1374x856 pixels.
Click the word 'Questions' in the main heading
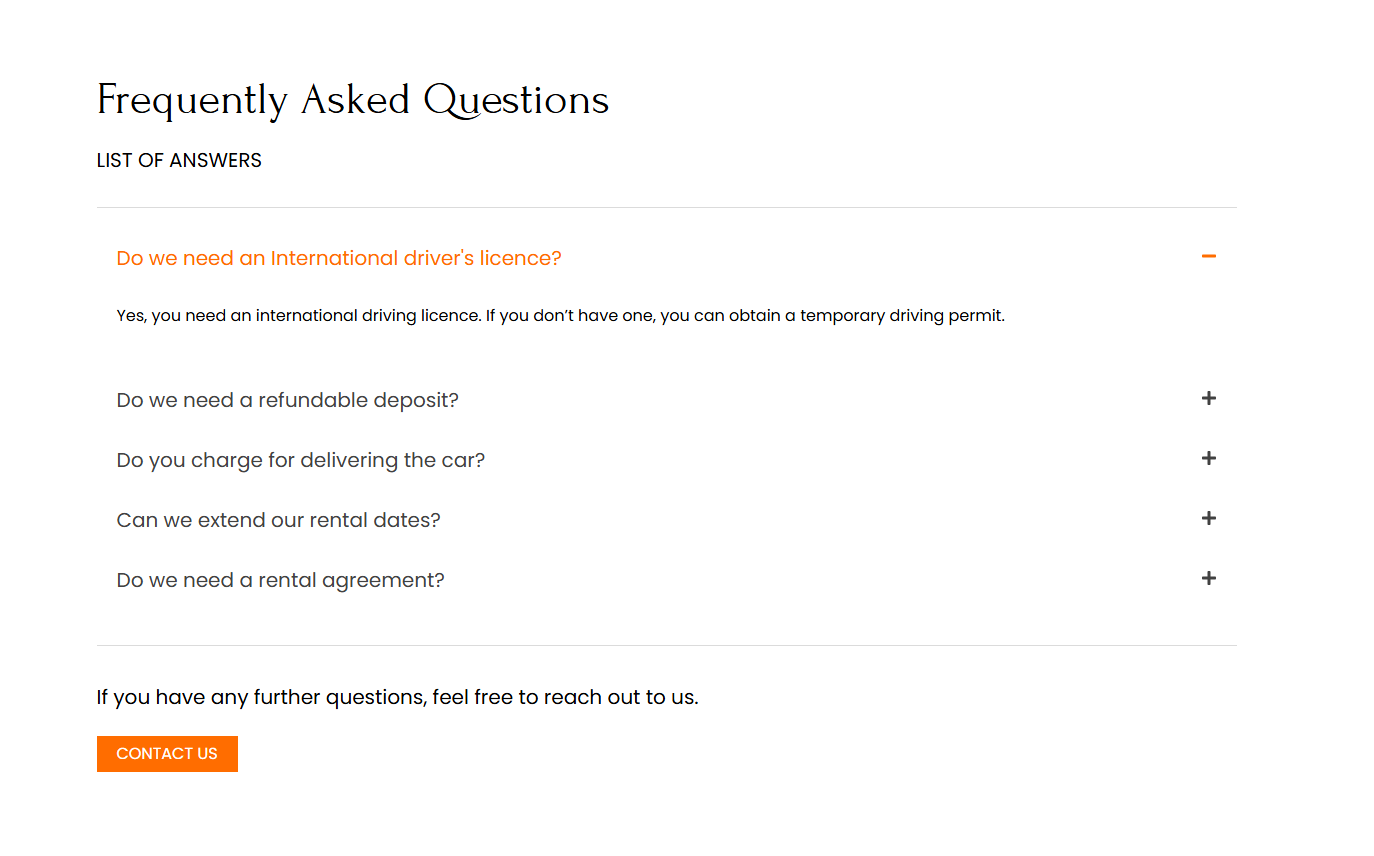tap(516, 100)
